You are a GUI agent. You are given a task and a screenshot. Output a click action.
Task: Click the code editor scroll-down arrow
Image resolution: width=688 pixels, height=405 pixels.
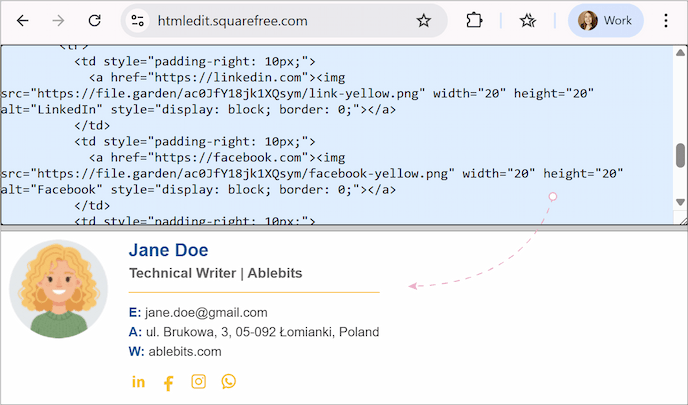coord(680,202)
